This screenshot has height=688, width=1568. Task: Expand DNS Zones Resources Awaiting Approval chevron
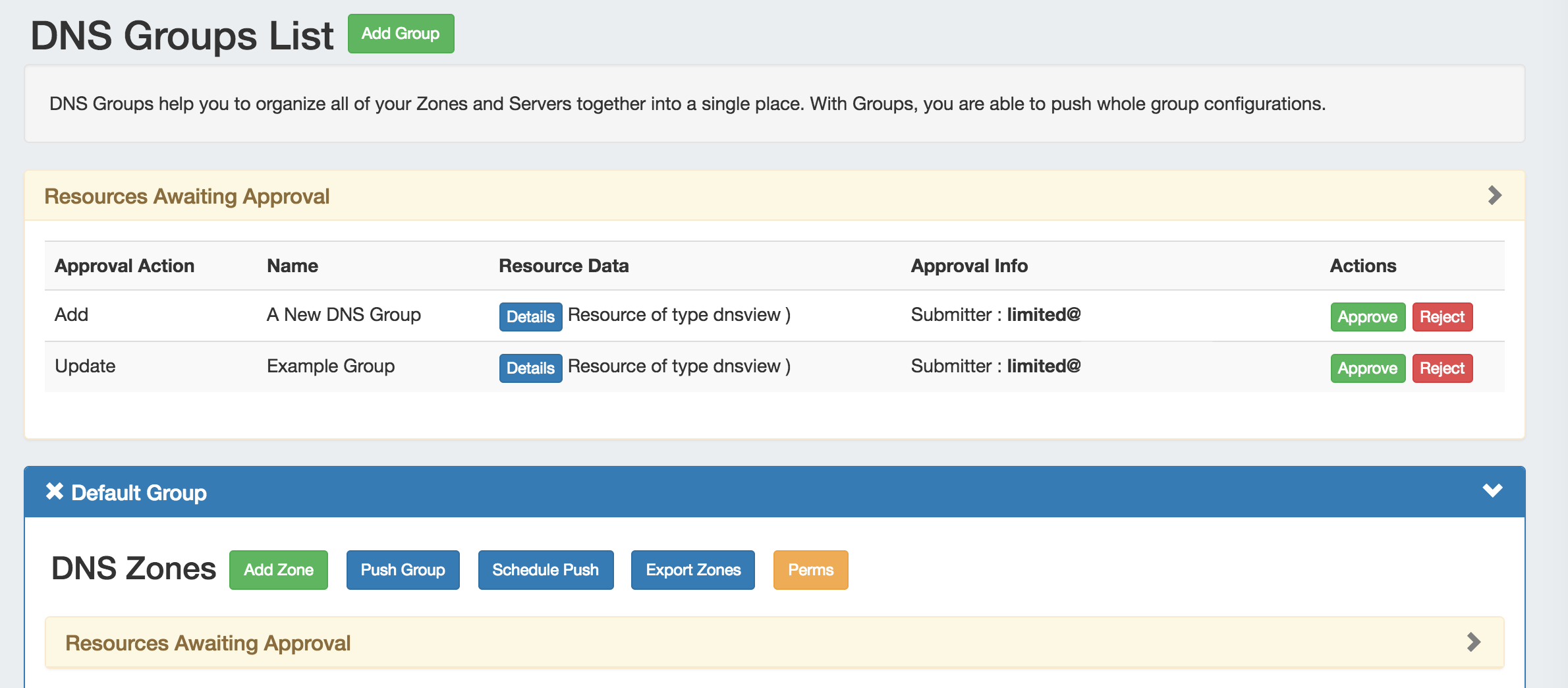[x=1474, y=643]
